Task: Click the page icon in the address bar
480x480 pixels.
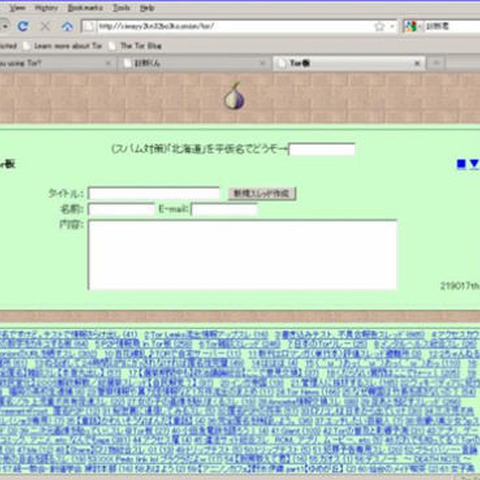Action: [x=89, y=26]
